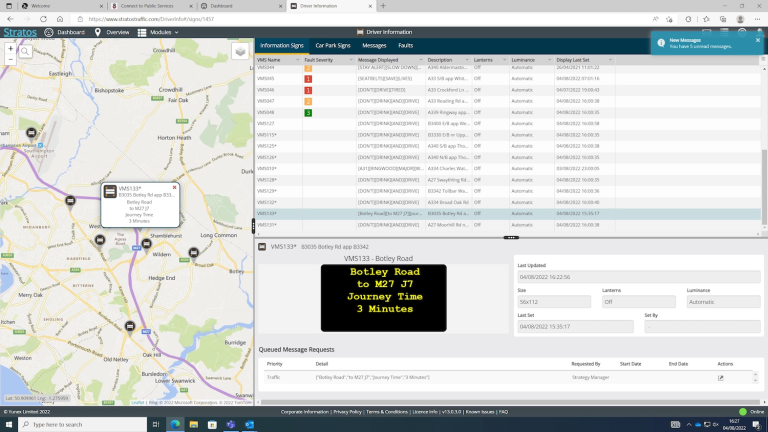Click the Size field showing 56x112
This screenshot has height=432, width=768.
coord(554,302)
